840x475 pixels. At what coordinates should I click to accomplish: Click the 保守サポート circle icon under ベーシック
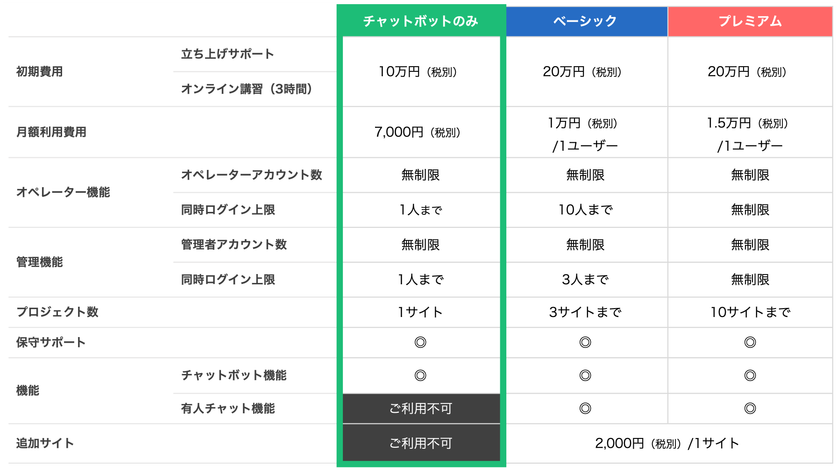coord(586,342)
